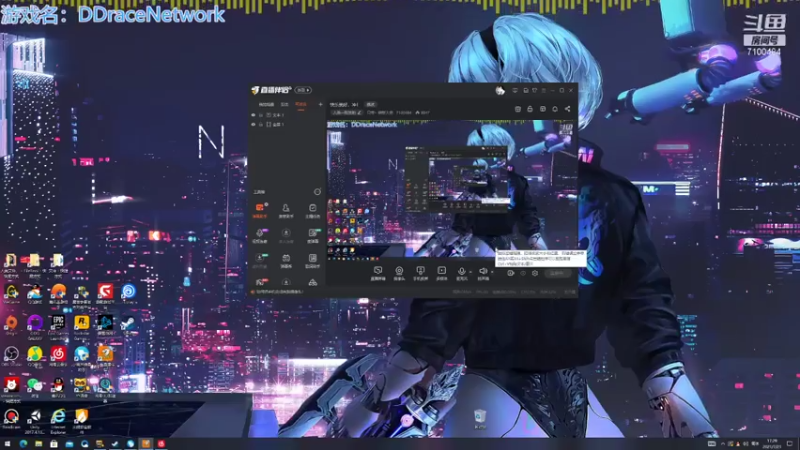Screen dimensions: 800x450
Task: Add a new scene with plus button
Action: coord(320,104)
